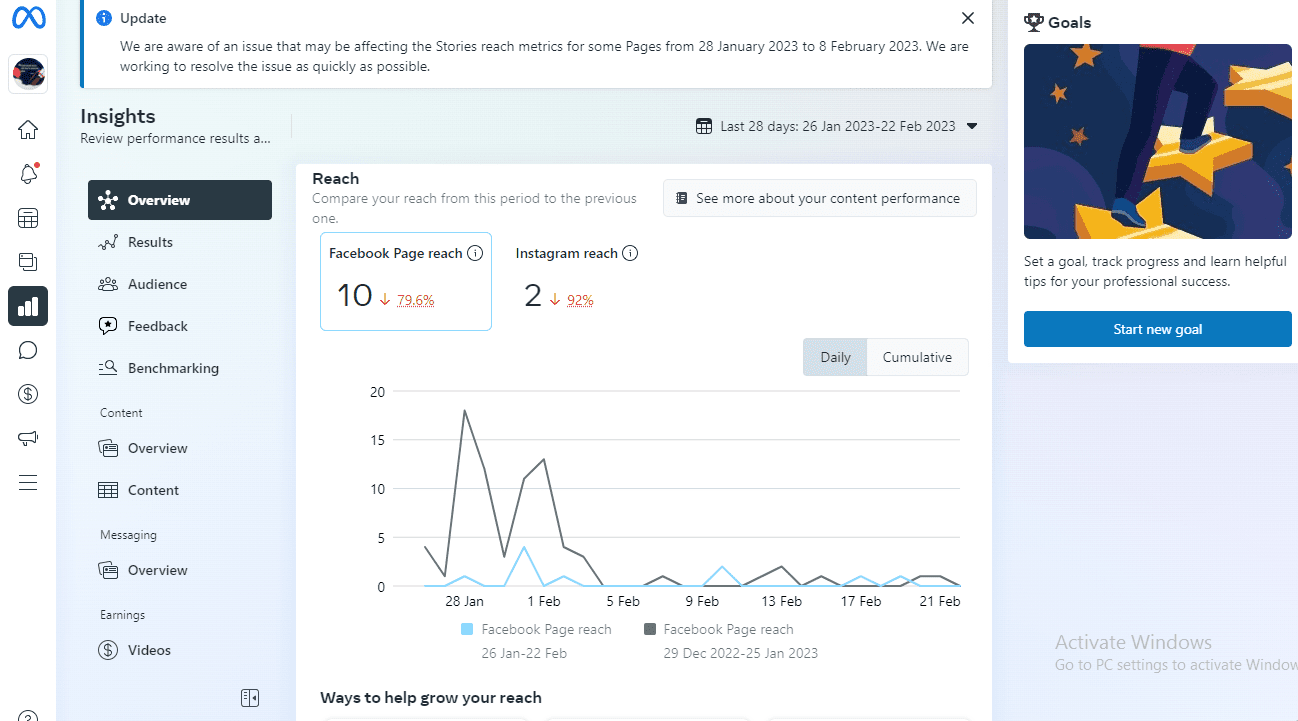Click the 29 Dec 2022-25 Jan 2023 legend text
1298x721 pixels.
point(741,653)
